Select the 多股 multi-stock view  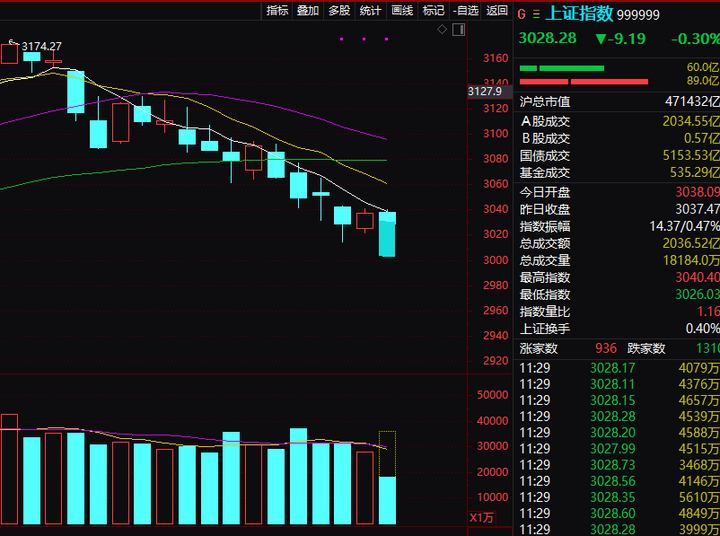(x=339, y=10)
